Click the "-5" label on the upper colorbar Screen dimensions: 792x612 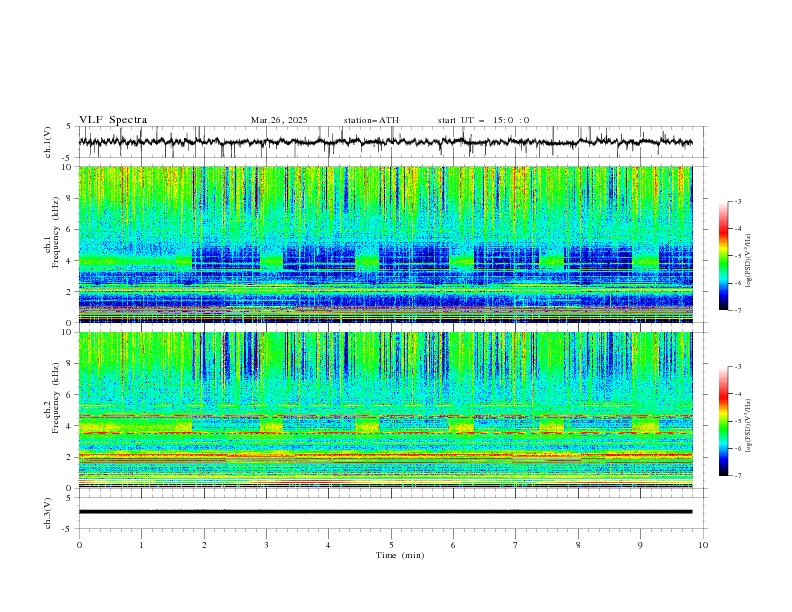737,256
